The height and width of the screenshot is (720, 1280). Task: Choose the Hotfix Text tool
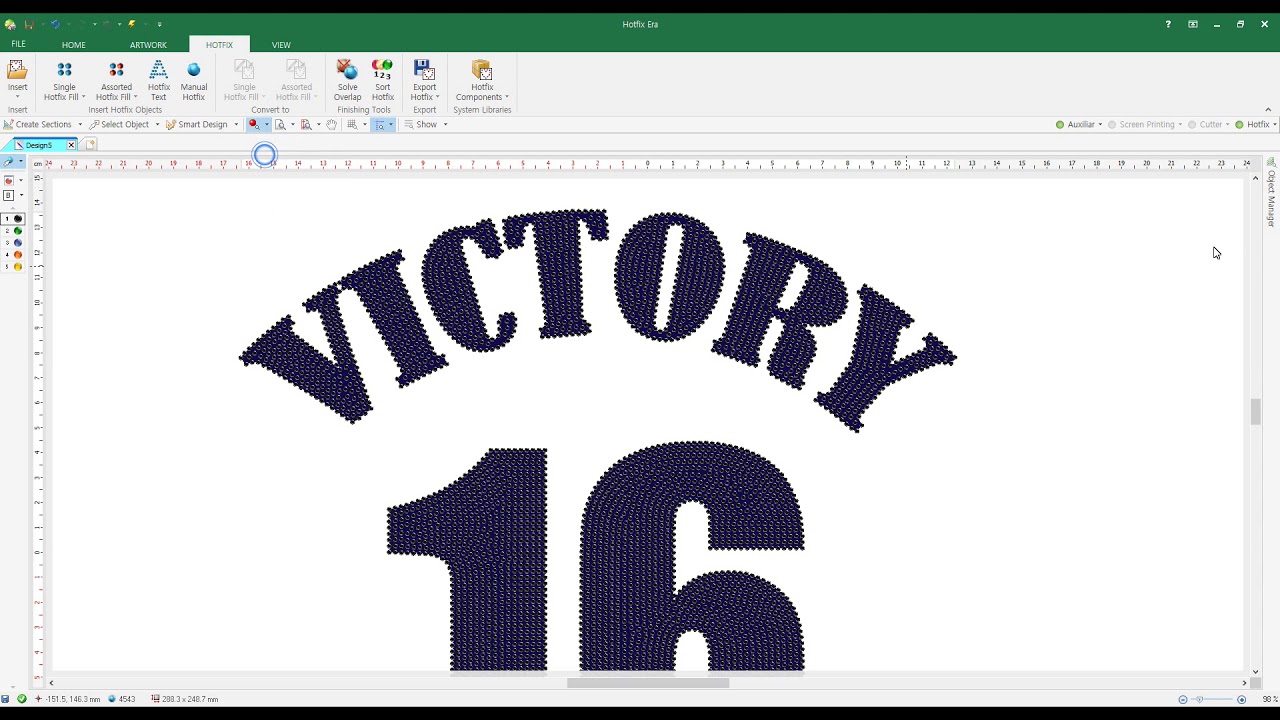point(158,80)
